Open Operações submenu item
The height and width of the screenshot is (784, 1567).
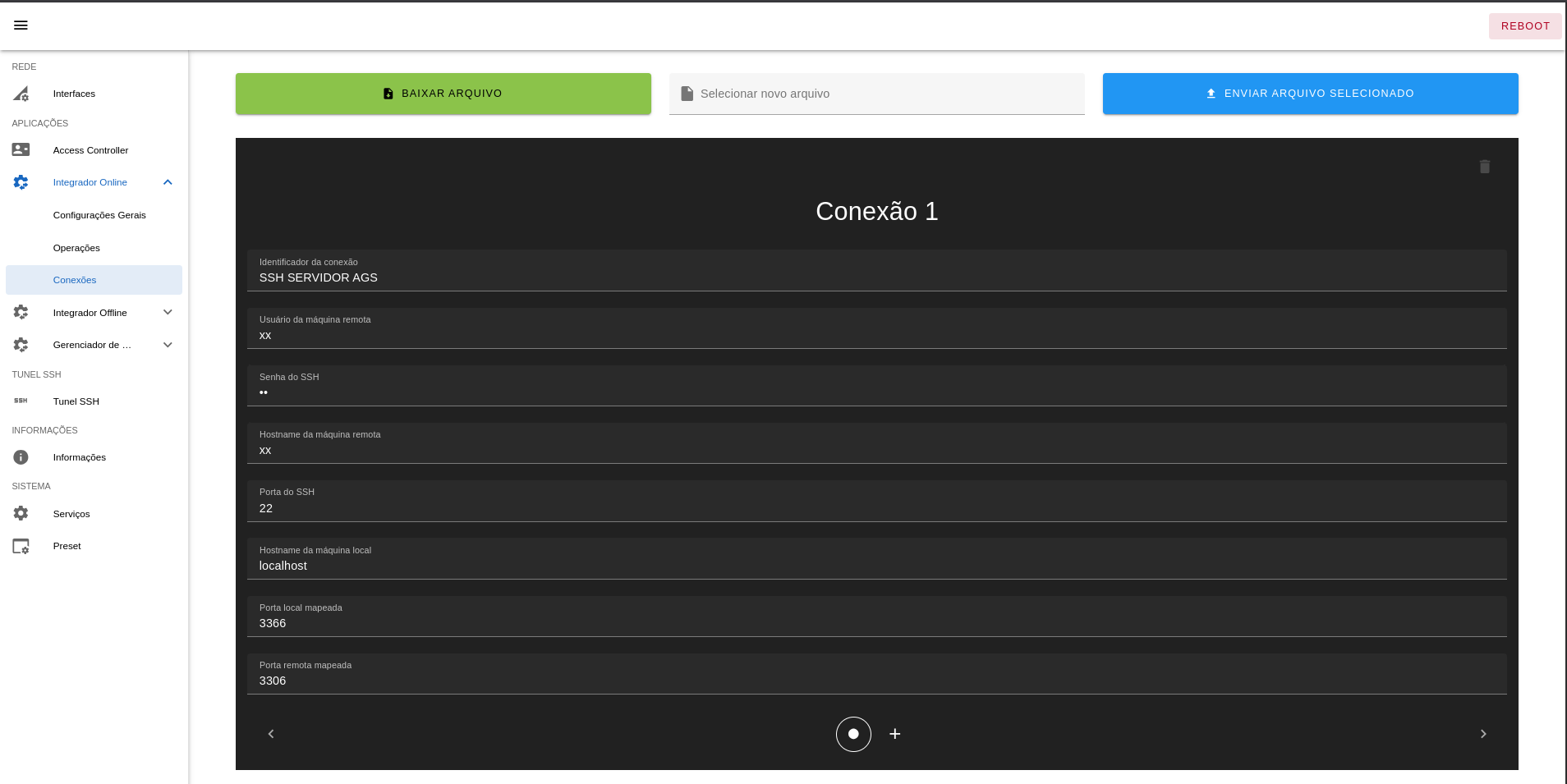pos(76,248)
